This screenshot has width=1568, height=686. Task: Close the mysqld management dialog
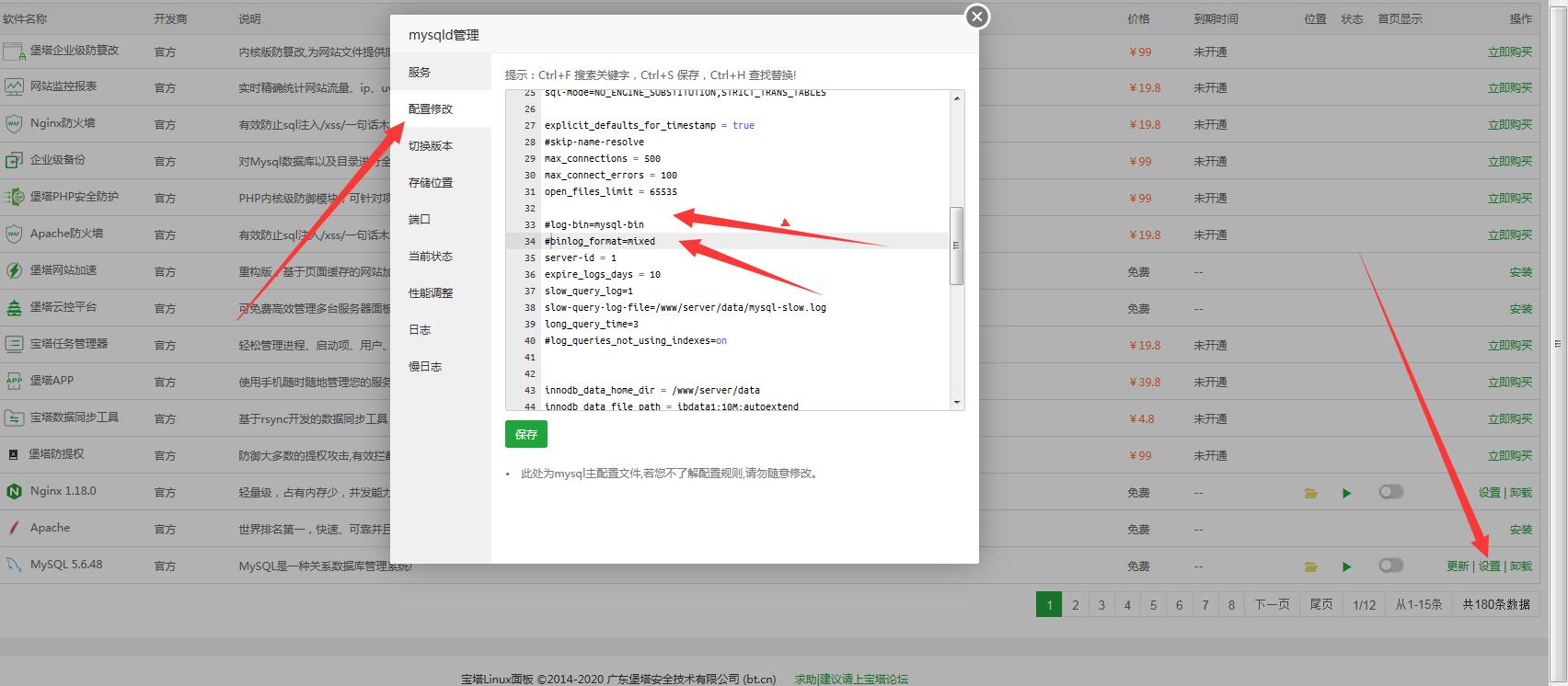tap(976, 17)
